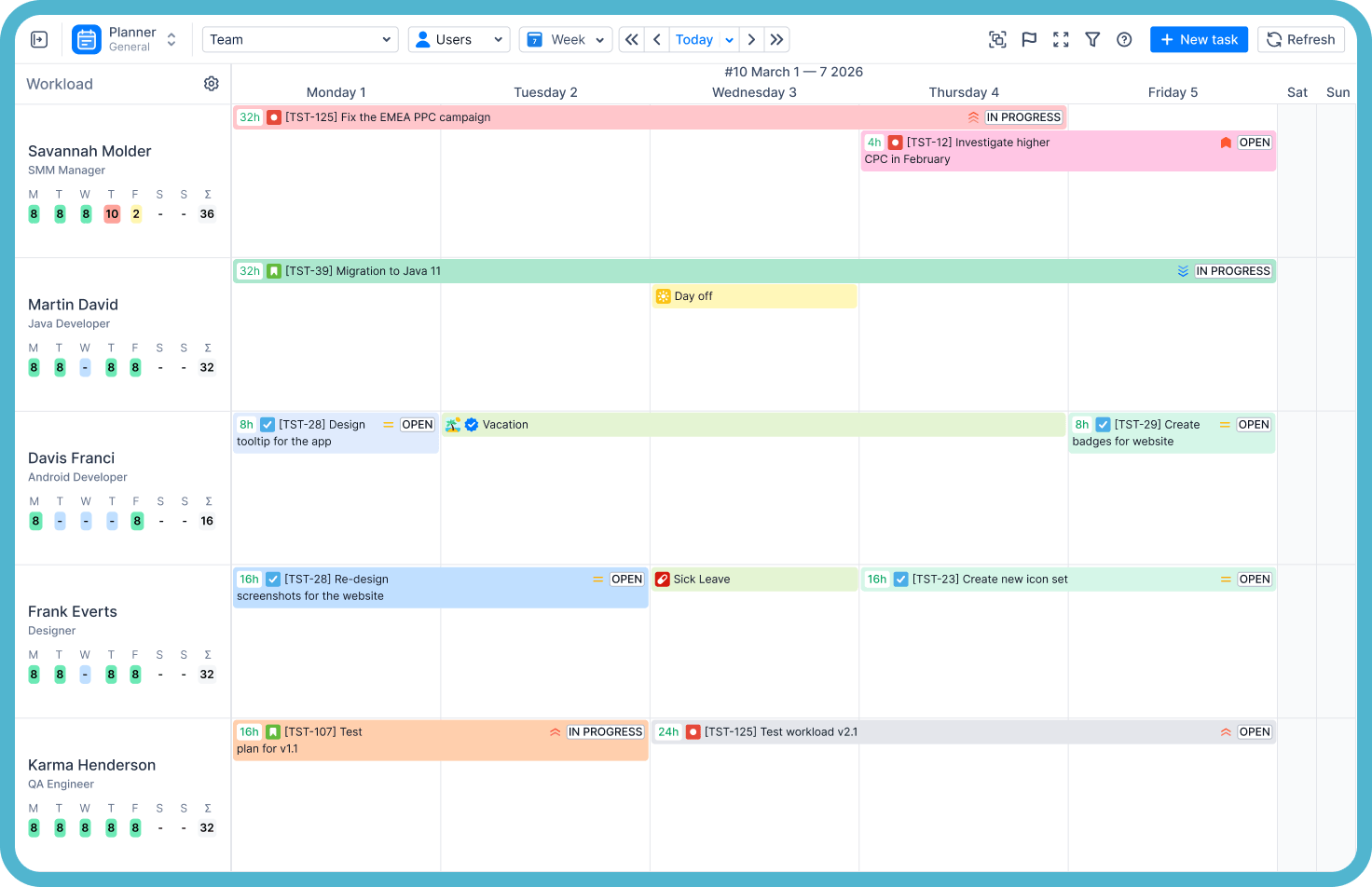Jump forward with double right arrows
Image resolution: width=1372 pixels, height=887 pixels.
[776, 39]
